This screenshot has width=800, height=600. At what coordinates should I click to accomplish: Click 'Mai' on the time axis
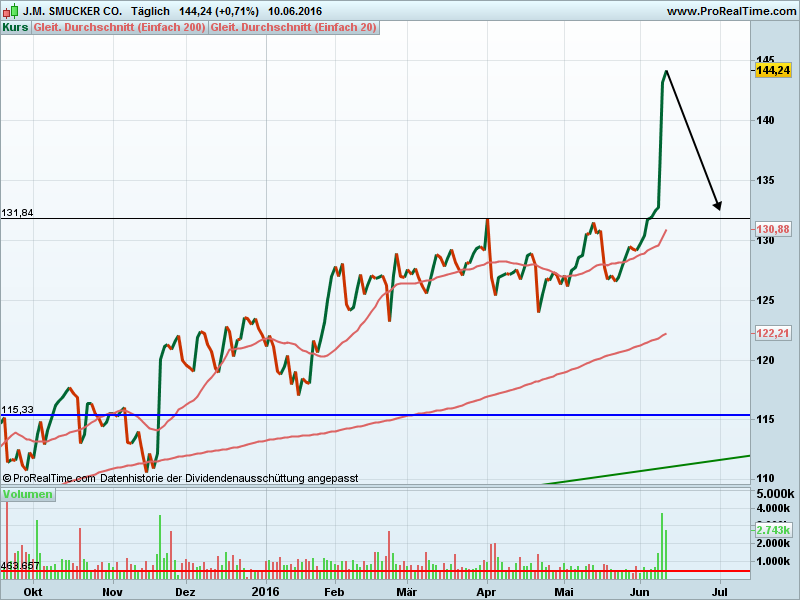tap(564, 592)
